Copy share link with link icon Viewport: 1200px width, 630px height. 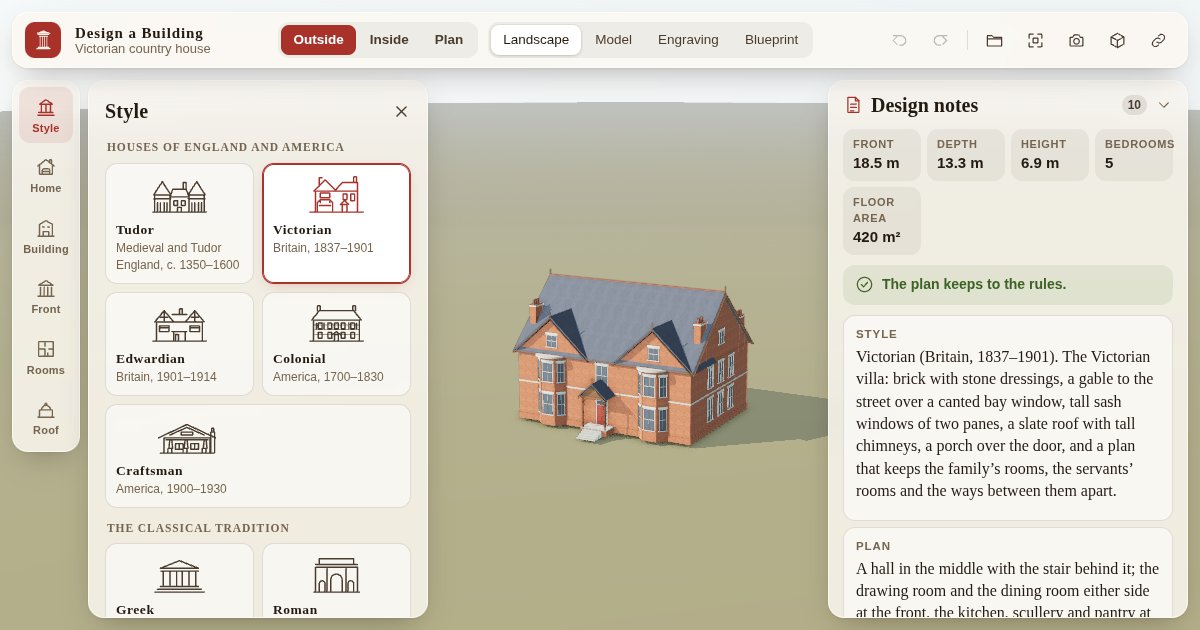pyautogui.click(x=1158, y=40)
